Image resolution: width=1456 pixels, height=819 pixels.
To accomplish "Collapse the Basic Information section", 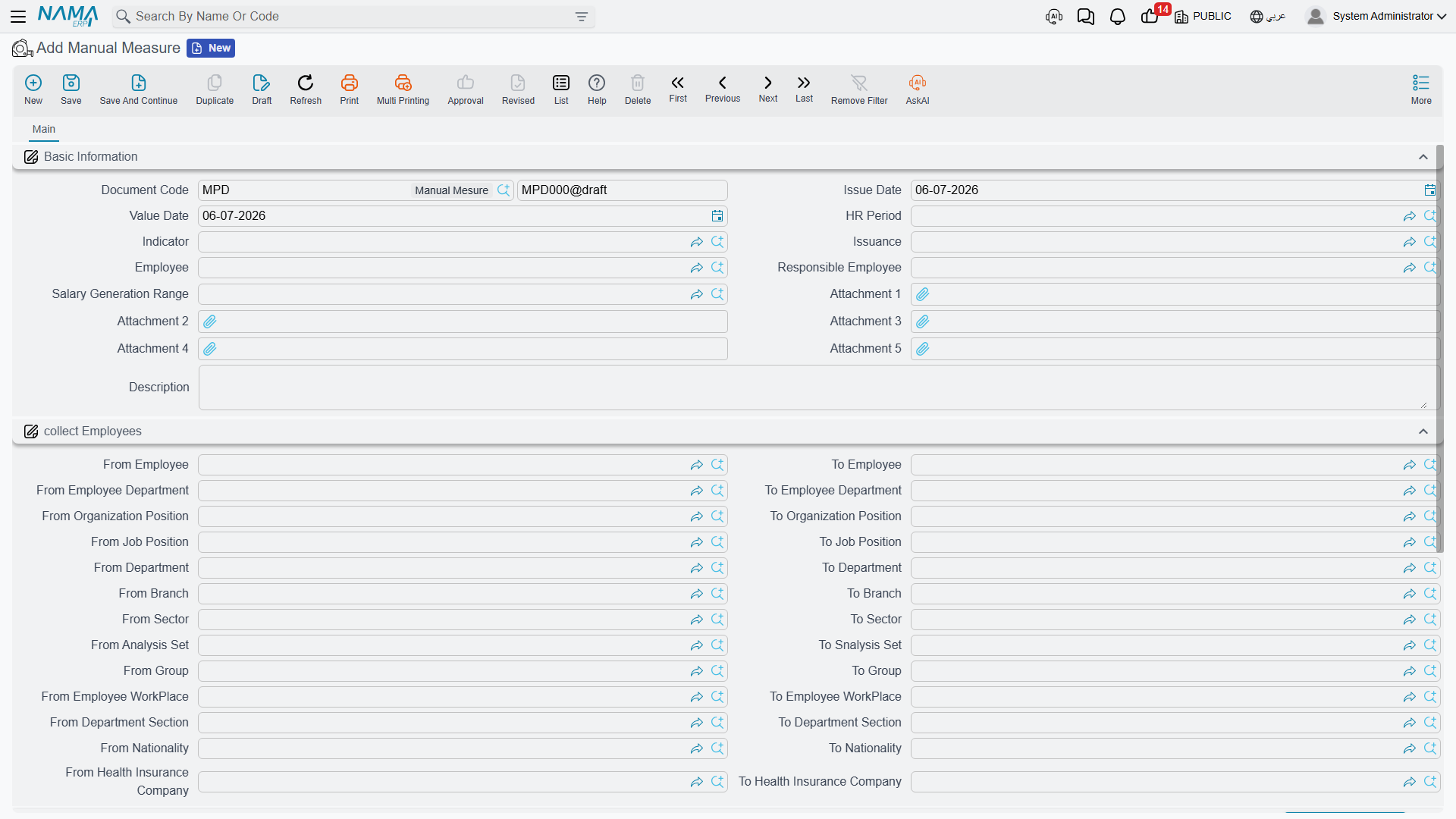I will [x=1423, y=157].
